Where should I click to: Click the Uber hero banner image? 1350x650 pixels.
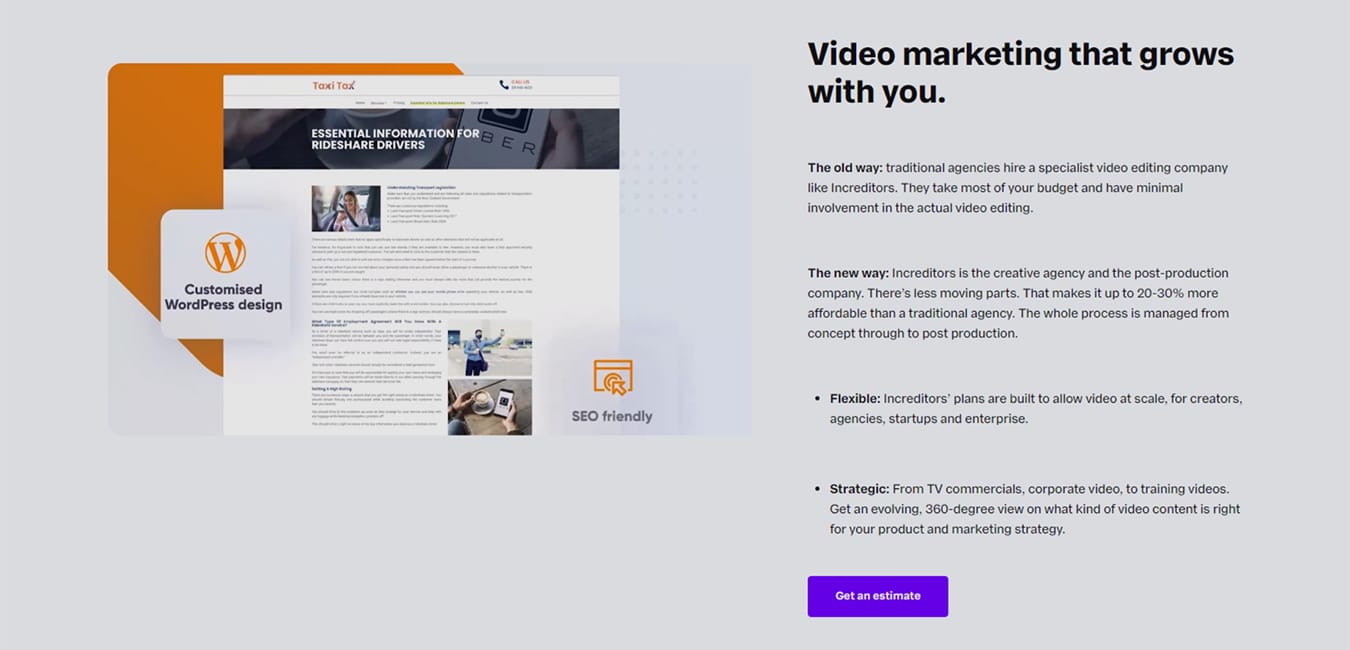pos(421,138)
